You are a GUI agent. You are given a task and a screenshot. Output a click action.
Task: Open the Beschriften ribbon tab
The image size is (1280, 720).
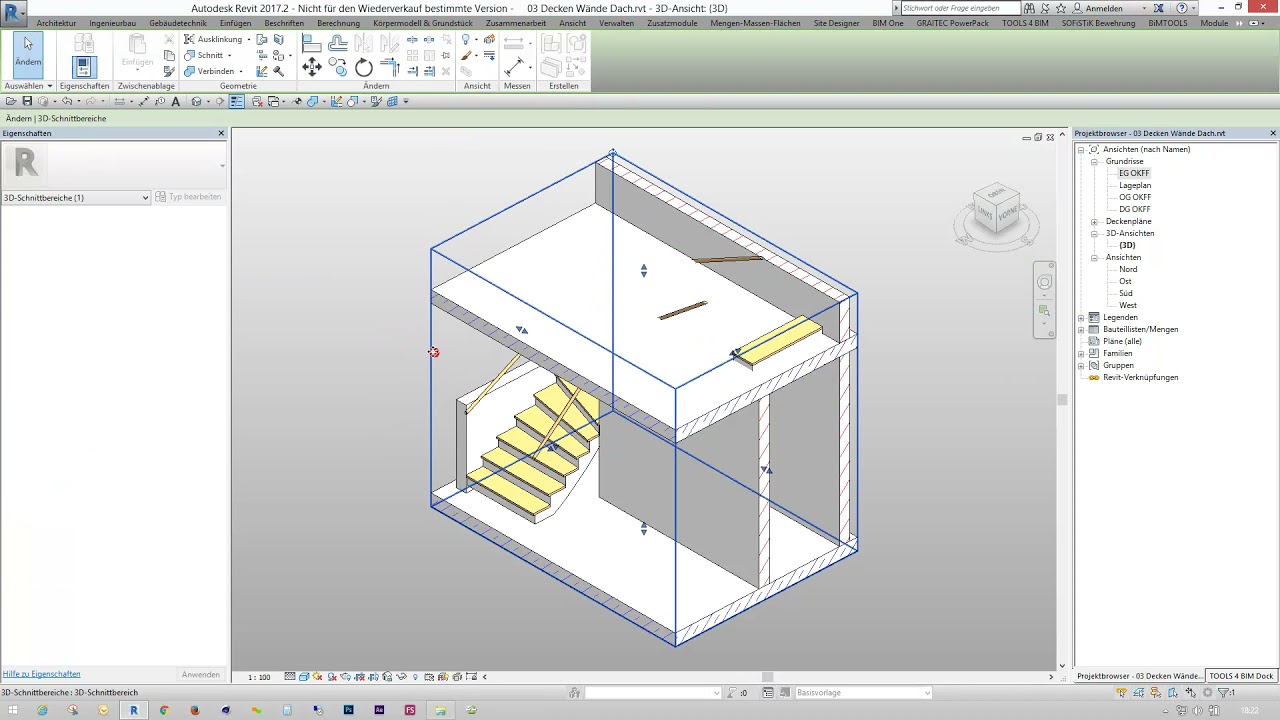(x=284, y=23)
